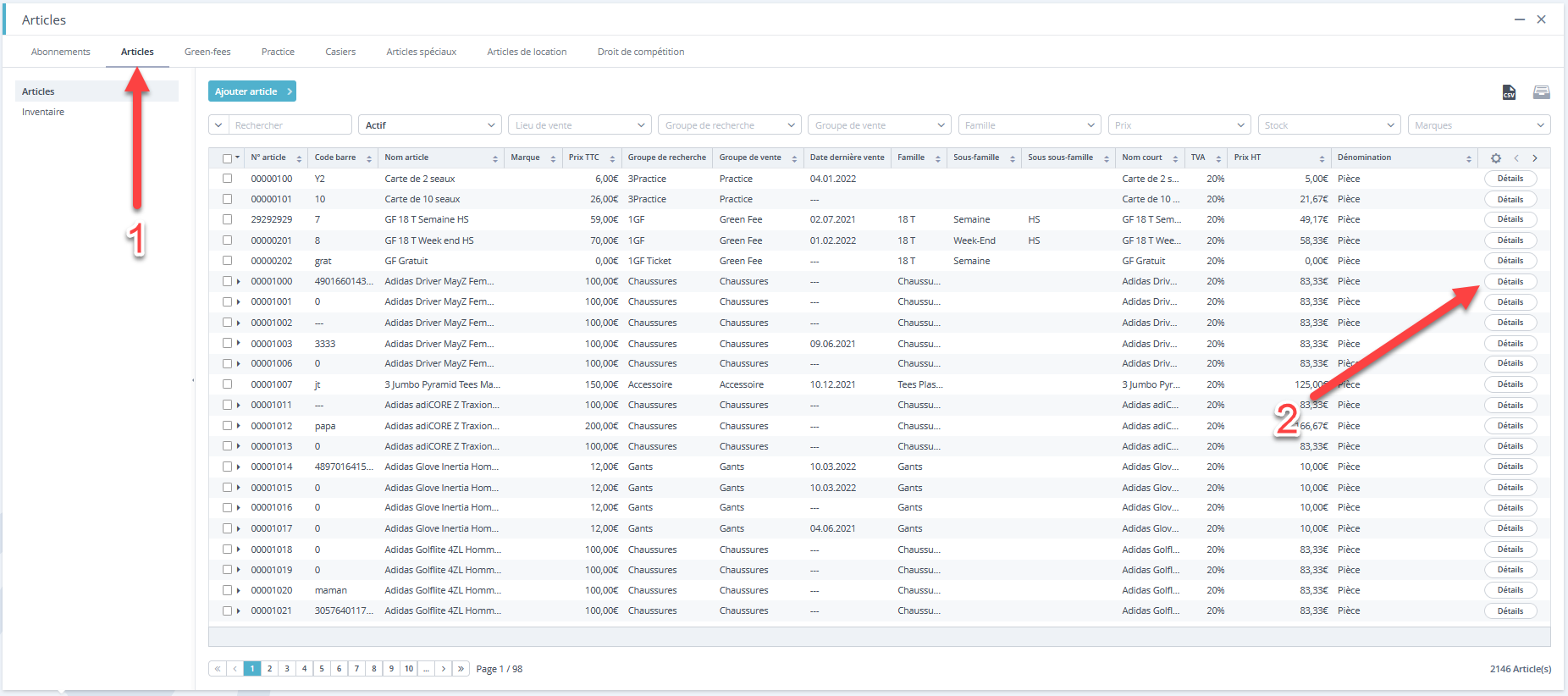The width and height of the screenshot is (1568, 696).
Task: Click the Ajouter article button
Action: pos(252,91)
